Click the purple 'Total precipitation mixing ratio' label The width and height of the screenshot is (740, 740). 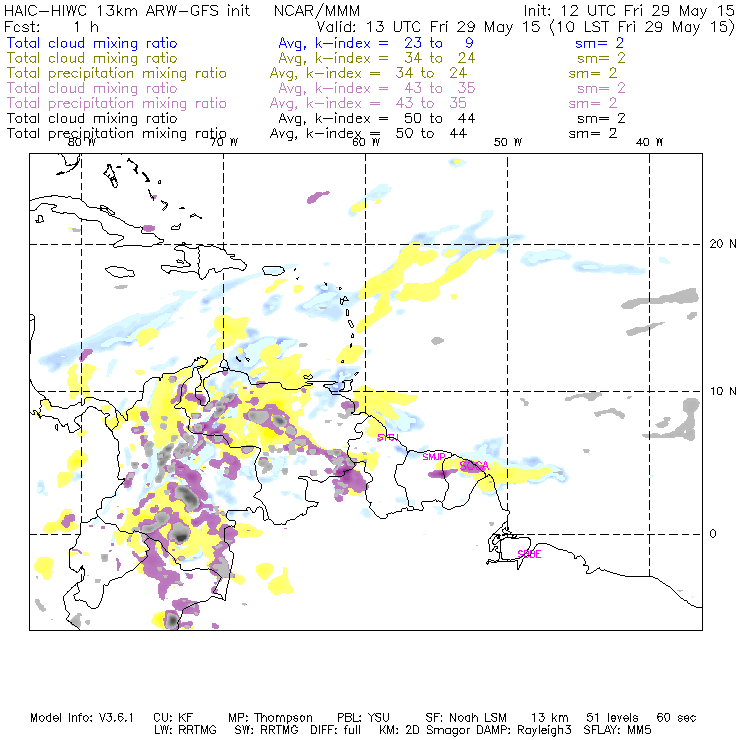[x=117, y=103]
